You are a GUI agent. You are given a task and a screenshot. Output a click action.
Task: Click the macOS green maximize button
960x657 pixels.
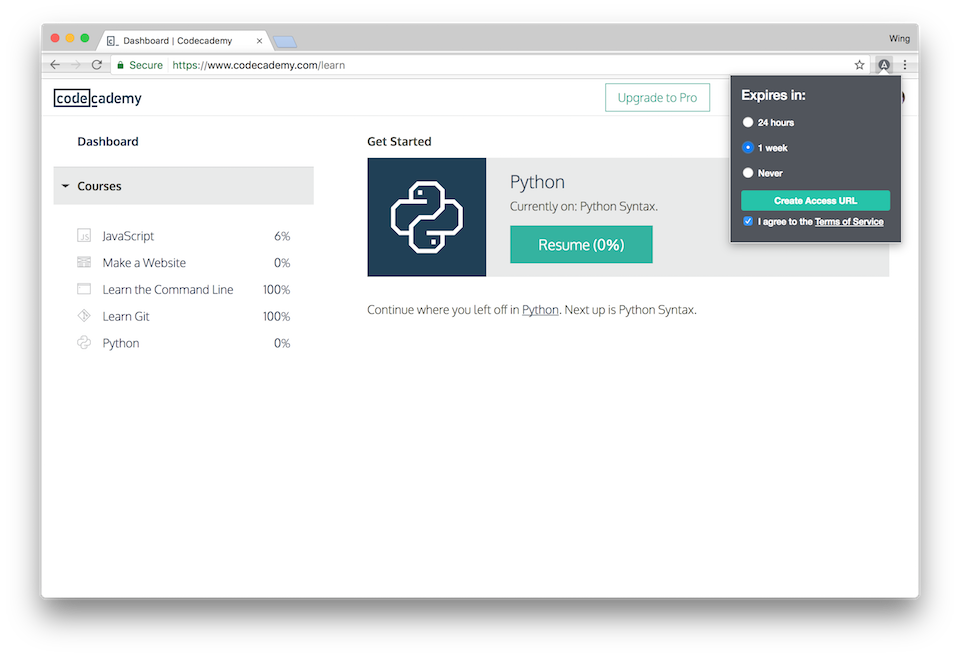(84, 38)
